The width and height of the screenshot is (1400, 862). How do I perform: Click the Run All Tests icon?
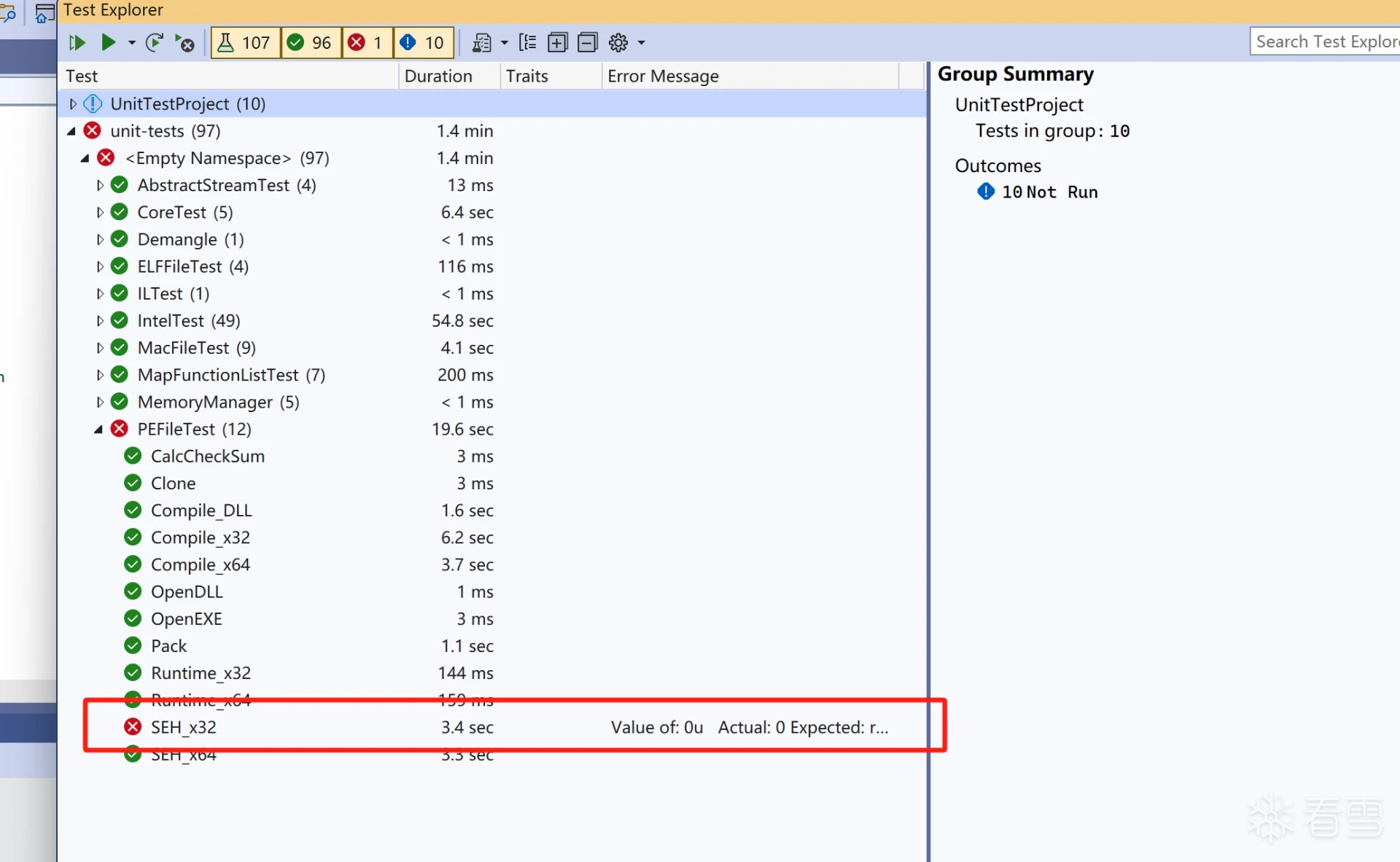[77, 42]
